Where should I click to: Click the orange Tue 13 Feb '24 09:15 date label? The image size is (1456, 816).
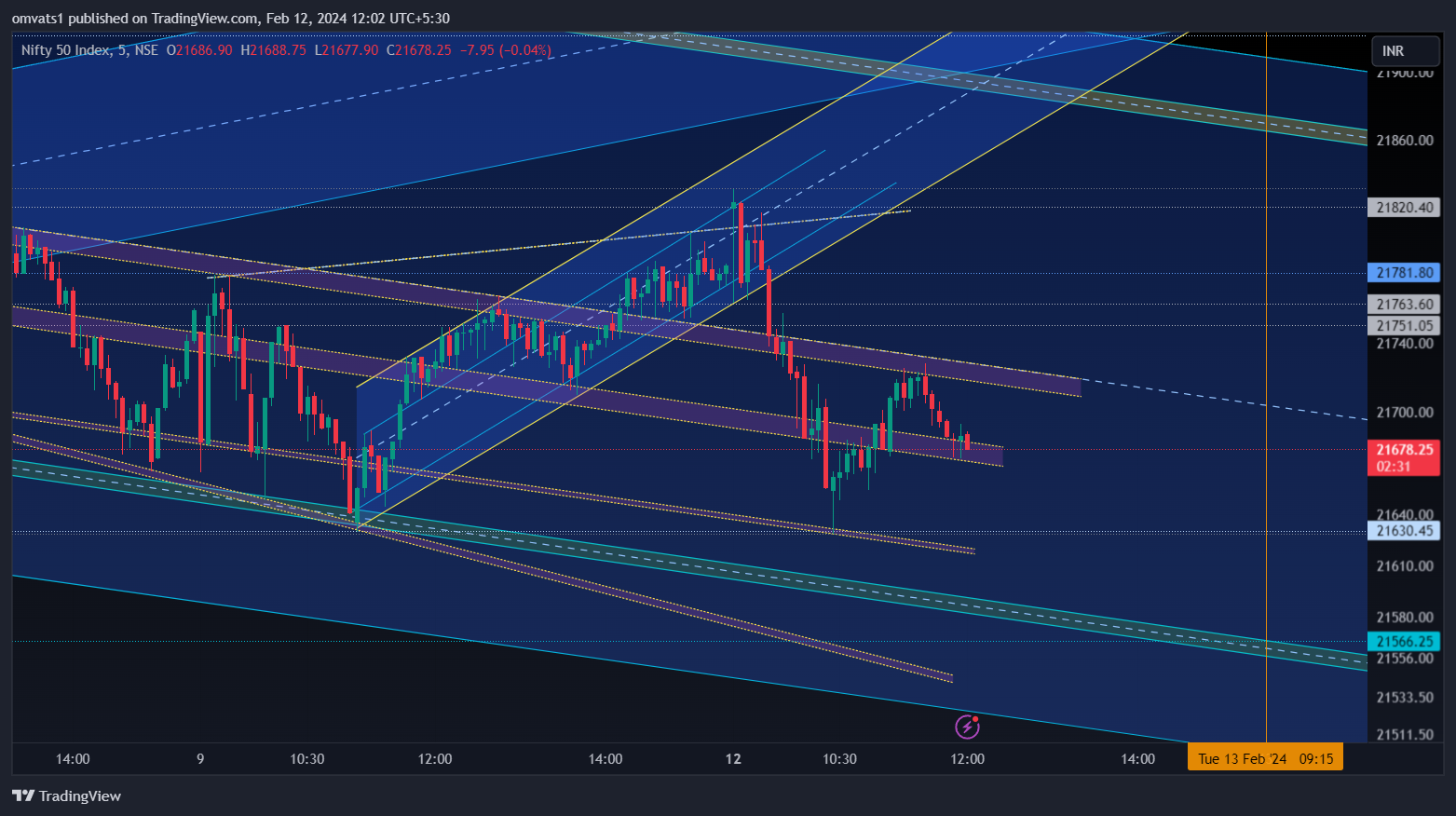1265,758
